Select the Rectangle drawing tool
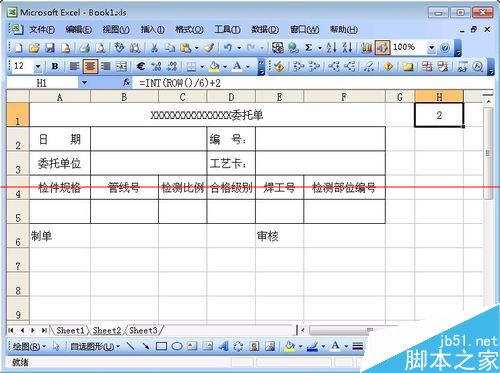 [x=161, y=346]
